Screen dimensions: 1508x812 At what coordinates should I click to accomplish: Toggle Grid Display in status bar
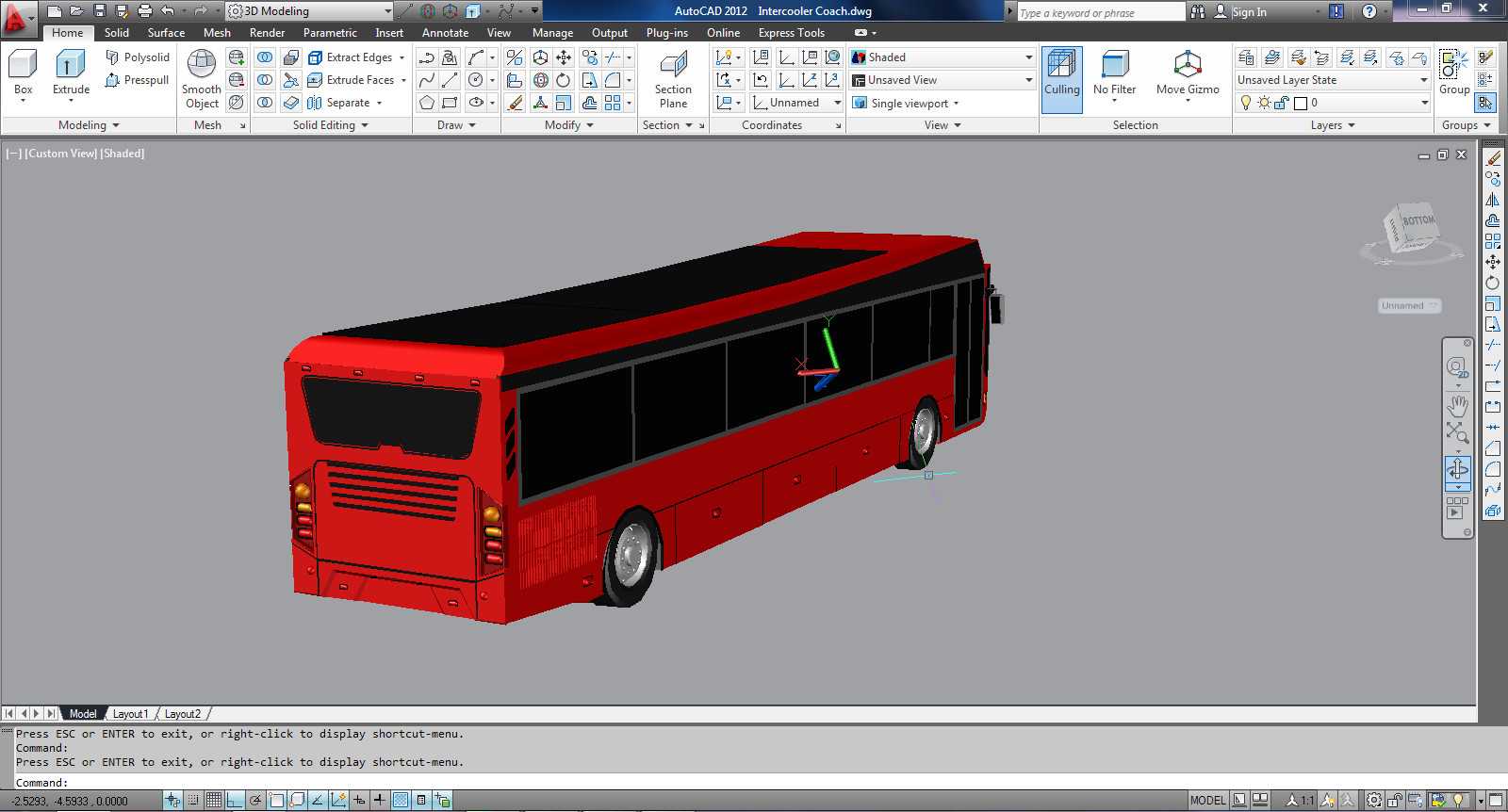pos(214,801)
